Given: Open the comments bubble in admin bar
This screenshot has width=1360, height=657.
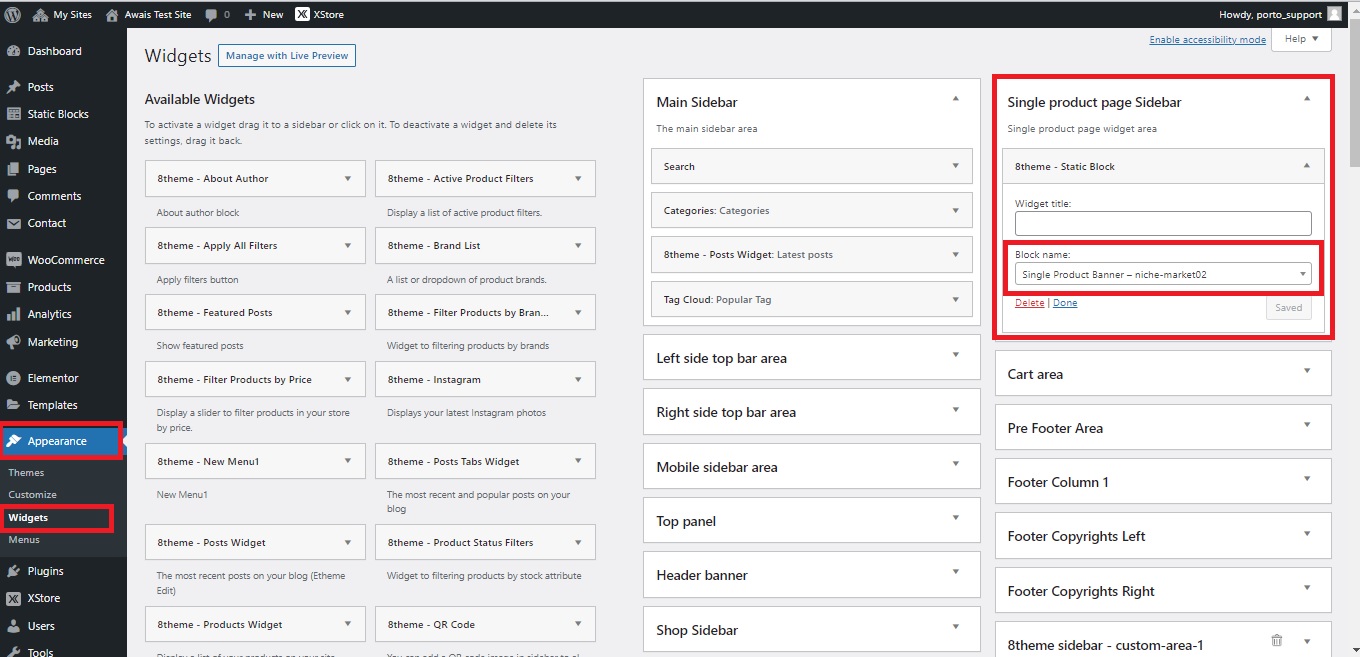Looking at the screenshot, I should click(x=217, y=14).
